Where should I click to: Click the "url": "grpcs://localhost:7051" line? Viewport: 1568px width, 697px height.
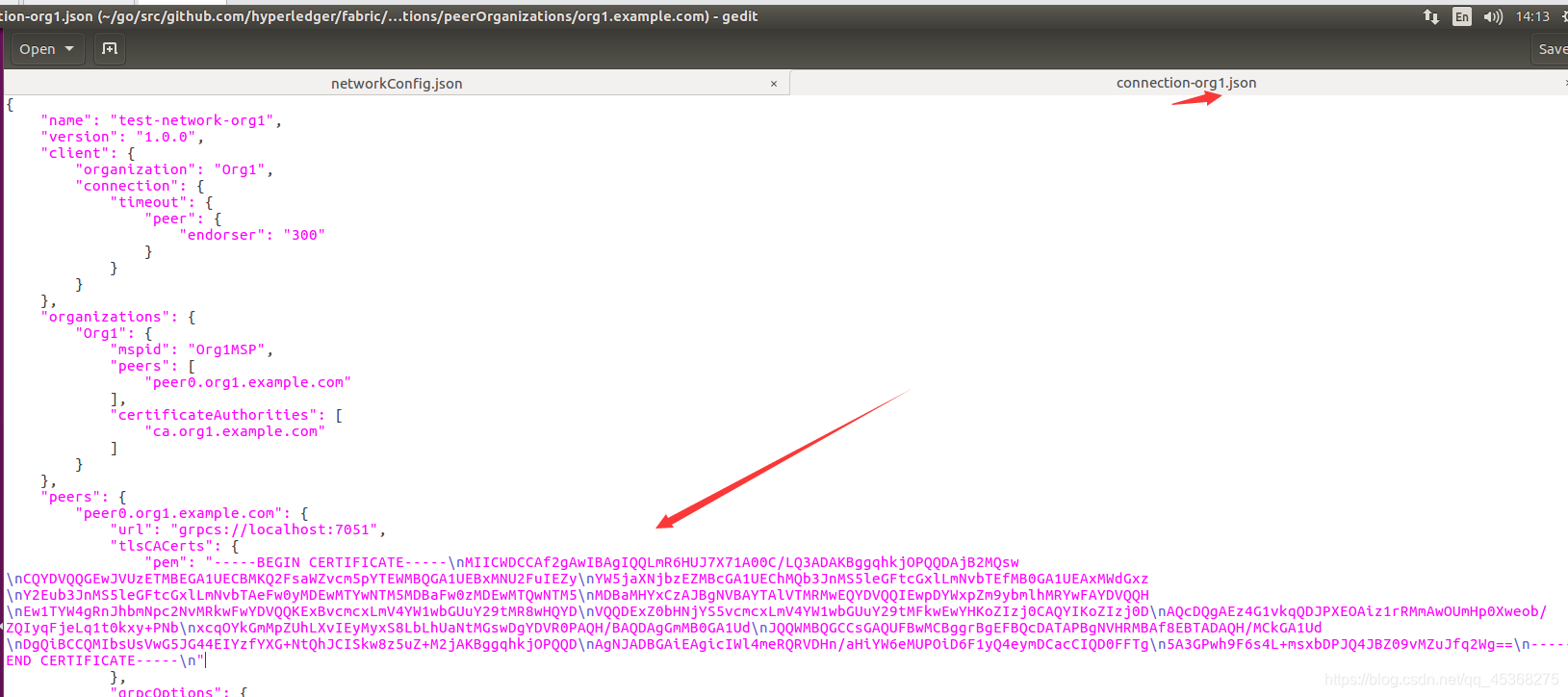tap(248, 529)
